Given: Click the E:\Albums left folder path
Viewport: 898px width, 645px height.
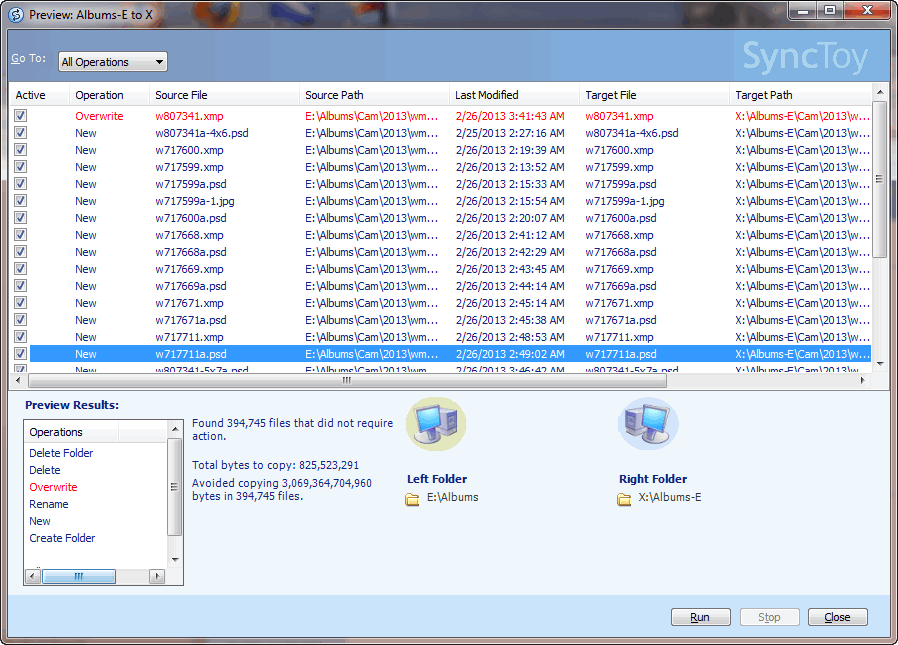Looking at the screenshot, I should click(x=452, y=497).
